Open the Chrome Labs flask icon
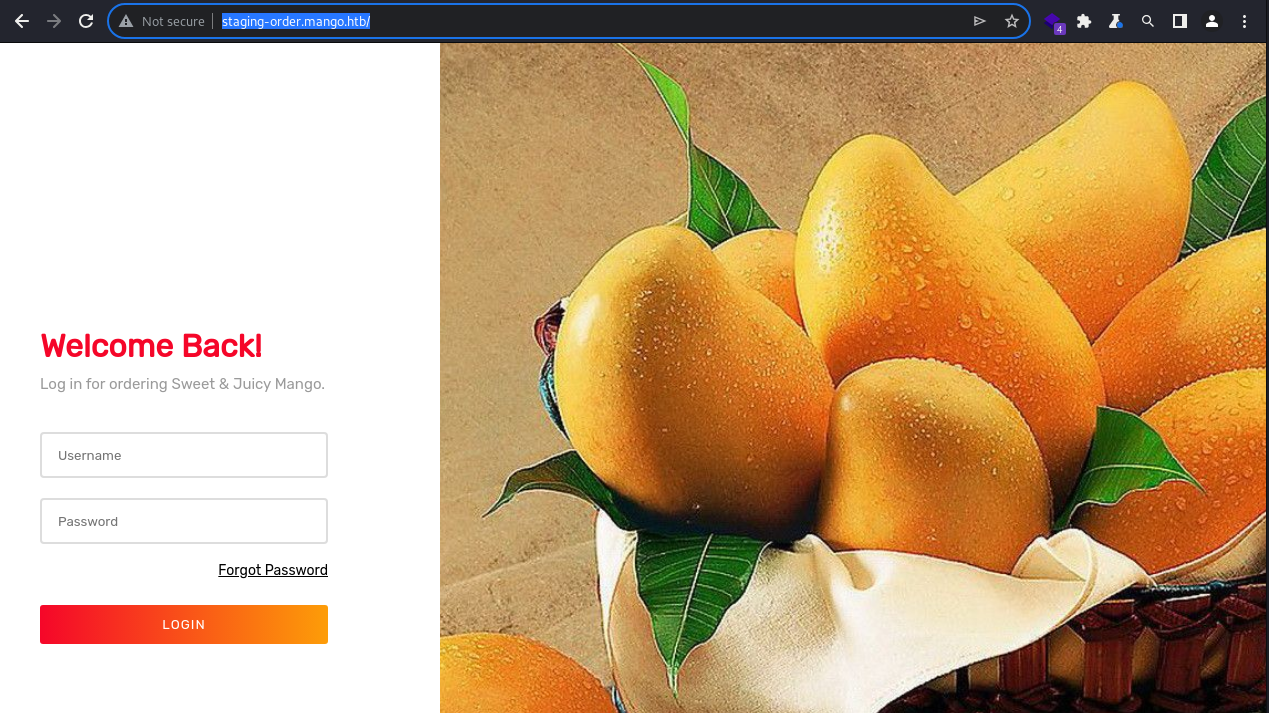The height and width of the screenshot is (713, 1269). [x=1116, y=21]
